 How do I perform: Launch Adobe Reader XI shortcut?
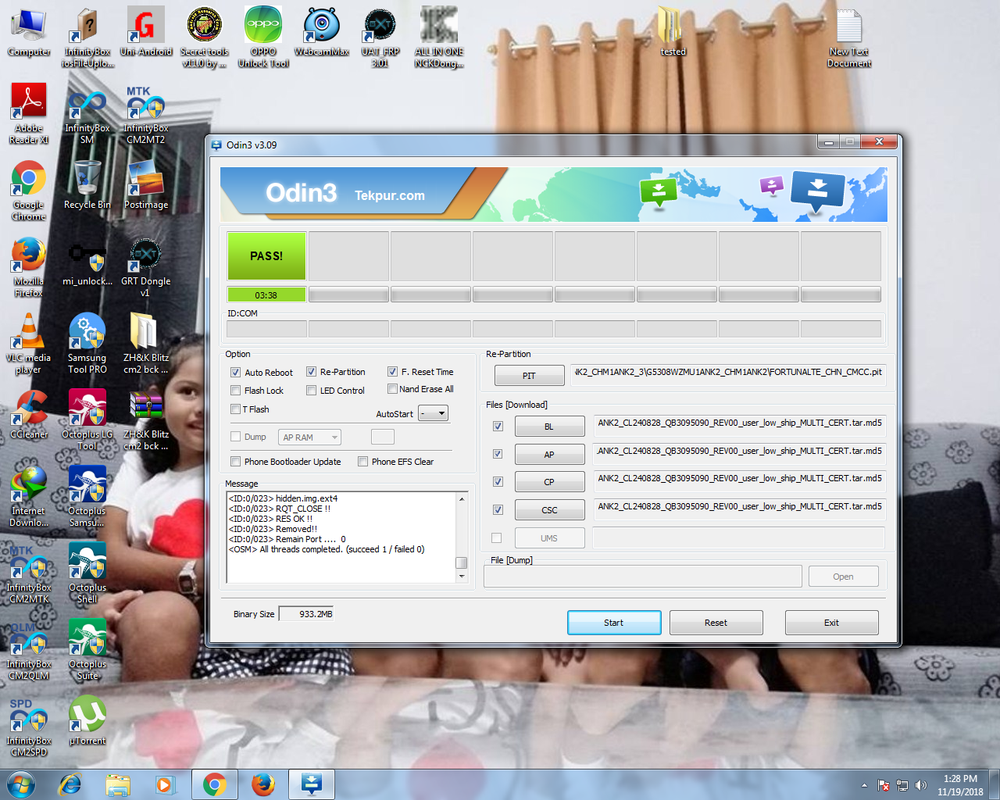click(29, 115)
